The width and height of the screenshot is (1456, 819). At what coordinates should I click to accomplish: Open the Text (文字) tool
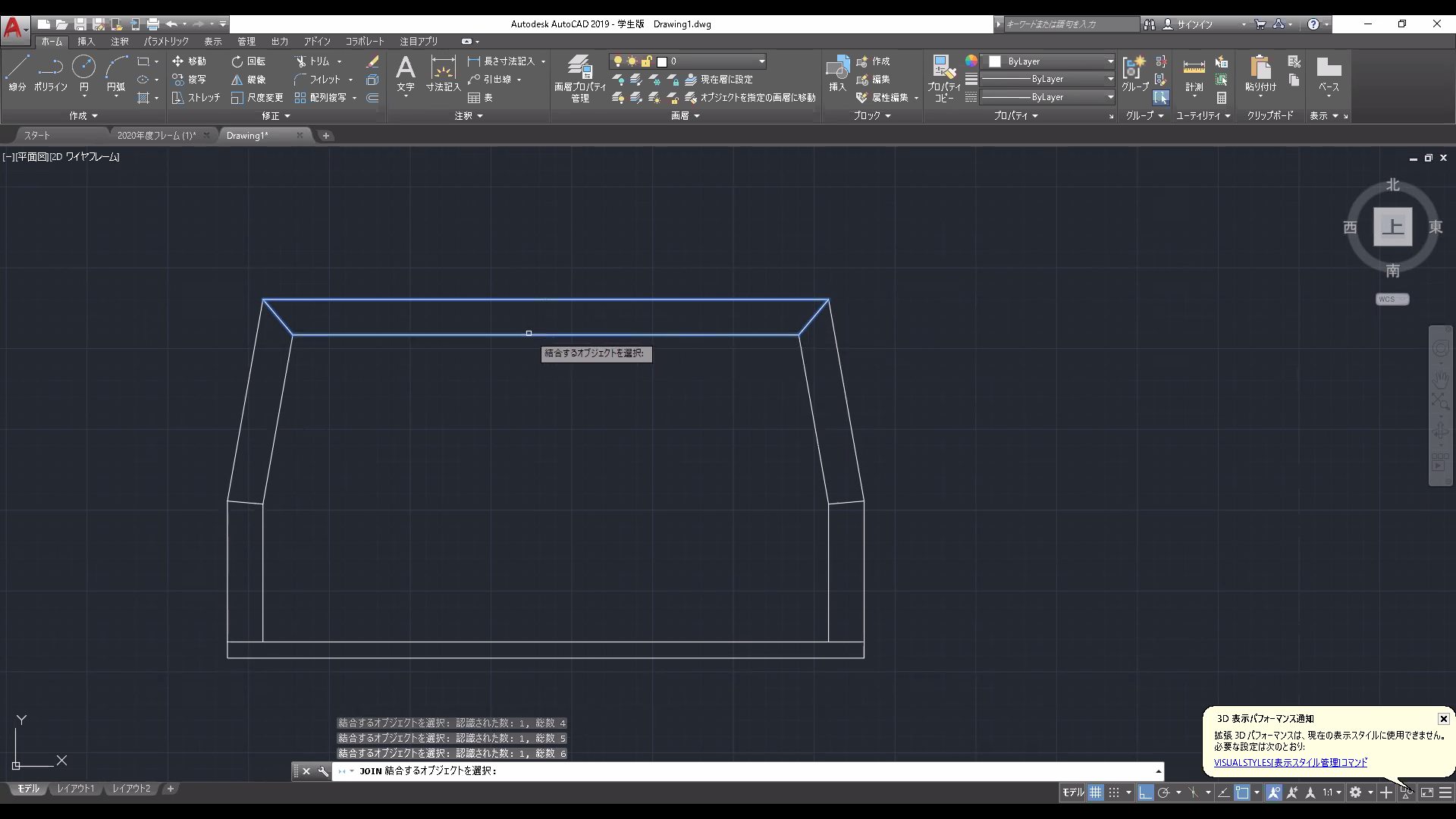pyautogui.click(x=406, y=73)
